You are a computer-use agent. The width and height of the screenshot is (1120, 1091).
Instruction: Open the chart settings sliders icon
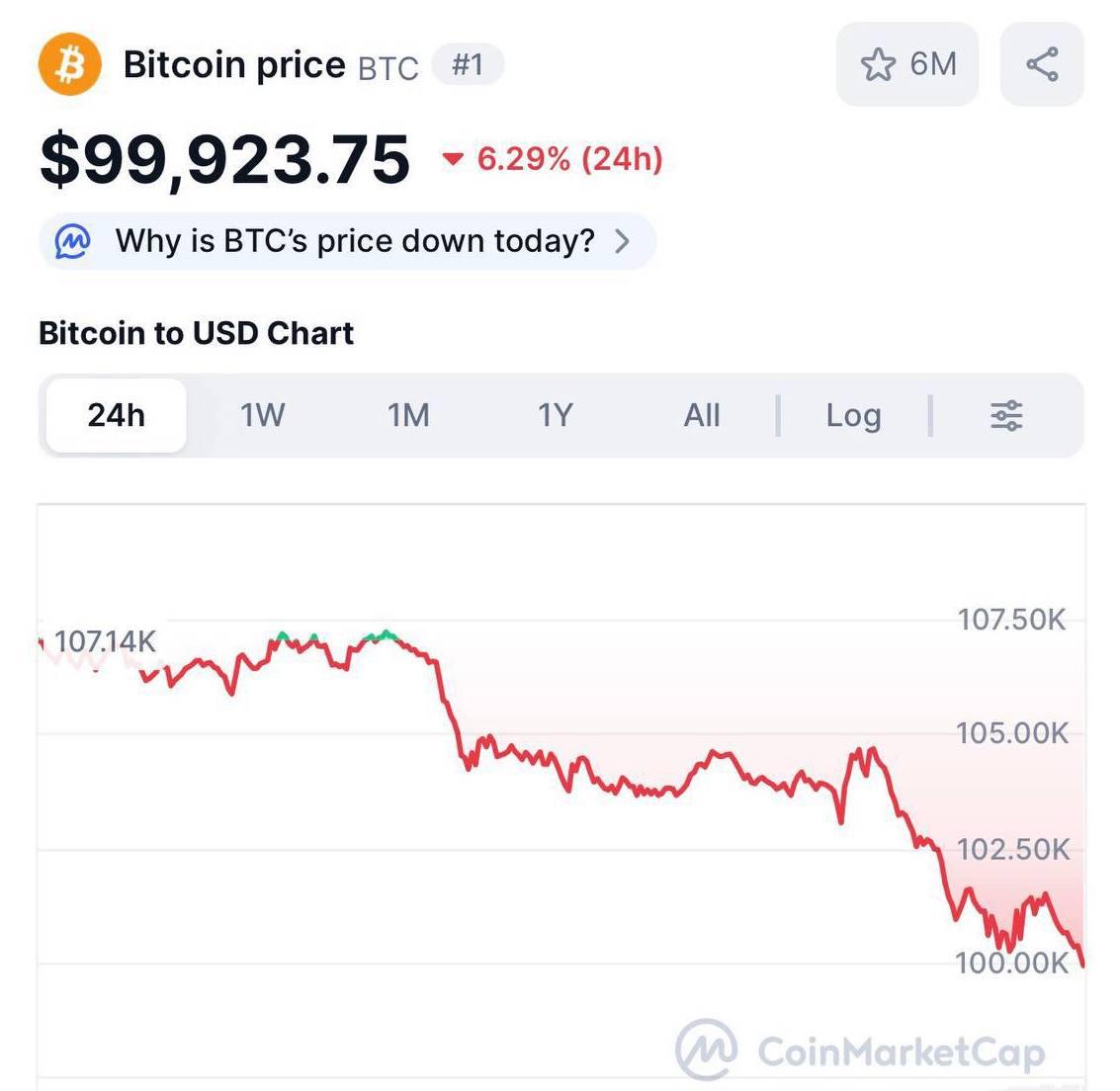(1006, 416)
